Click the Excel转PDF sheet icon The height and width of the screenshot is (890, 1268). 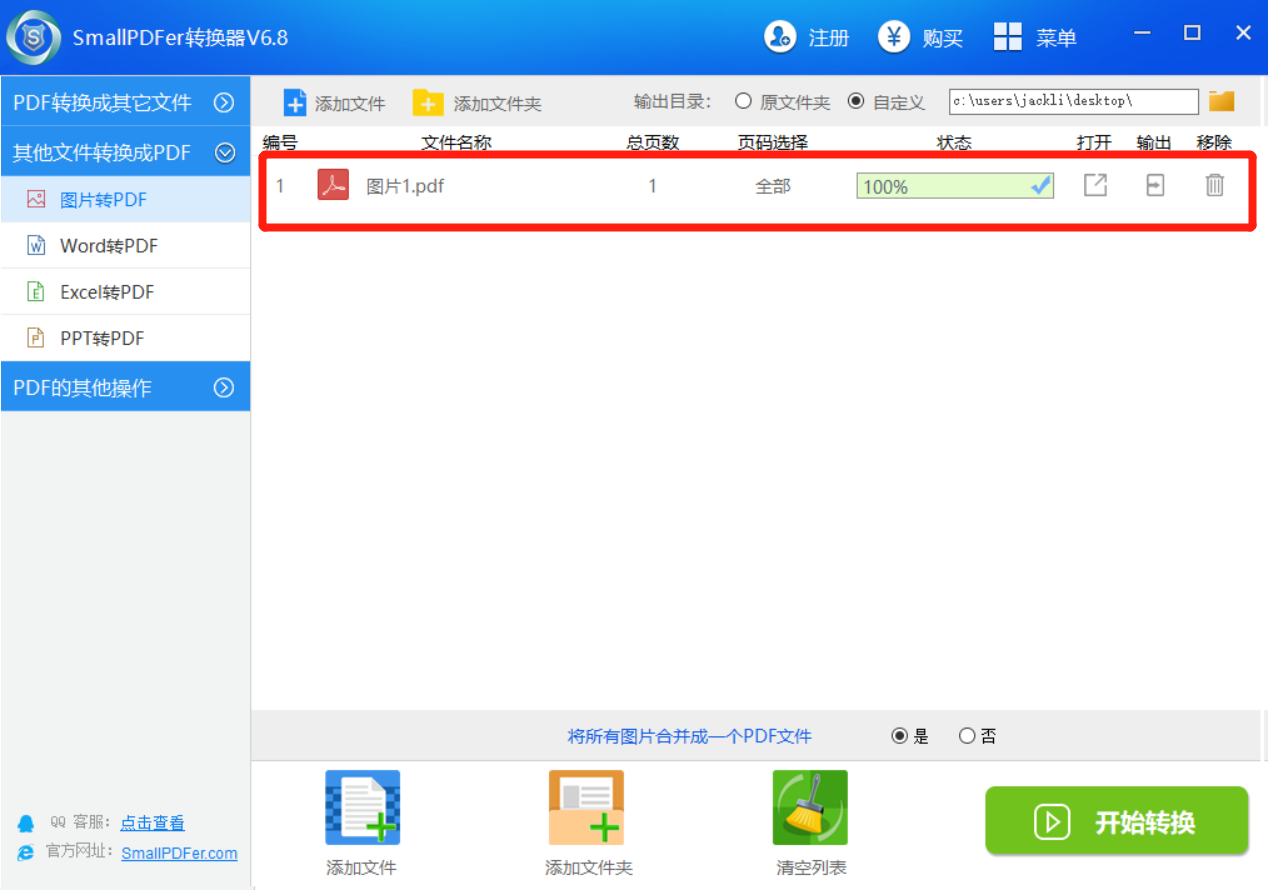(x=36, y=292)
